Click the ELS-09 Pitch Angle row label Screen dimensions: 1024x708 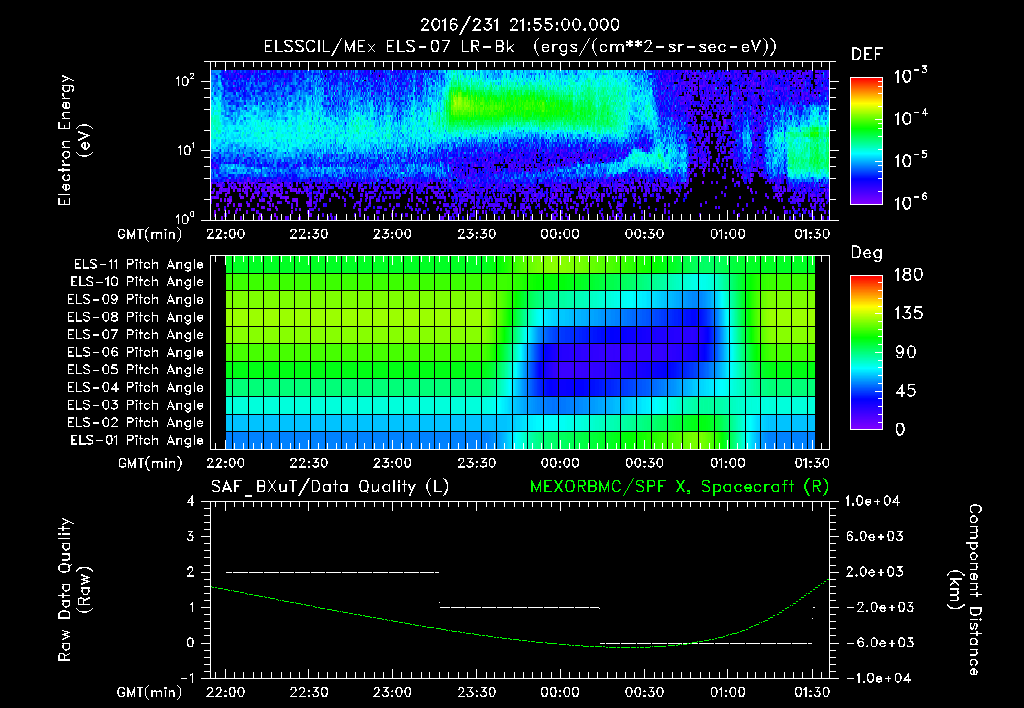click(136, 300)
